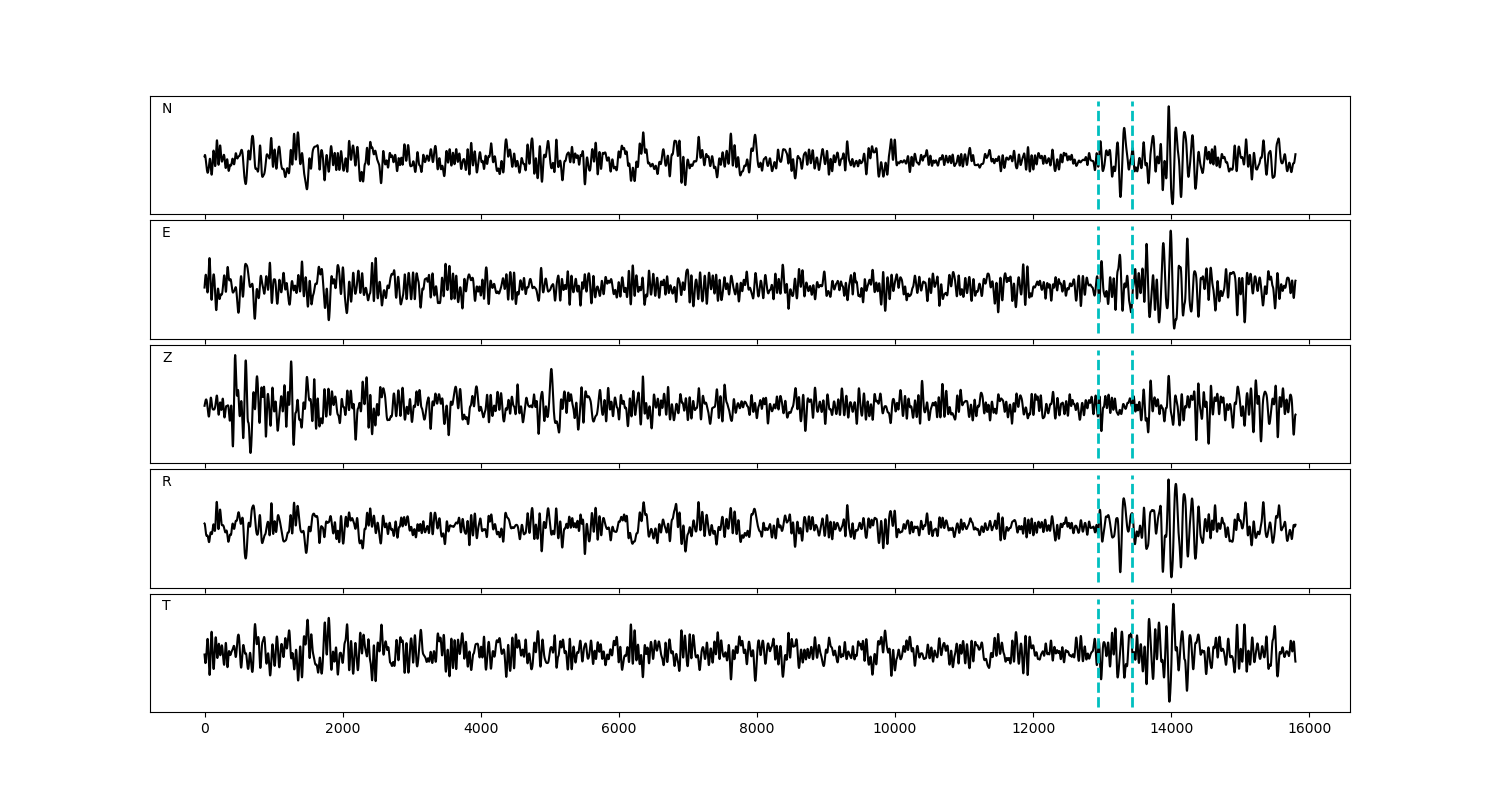This screenshot has height=800, width=1500.
Task: Click the R component label
Action: pos(167,482)
